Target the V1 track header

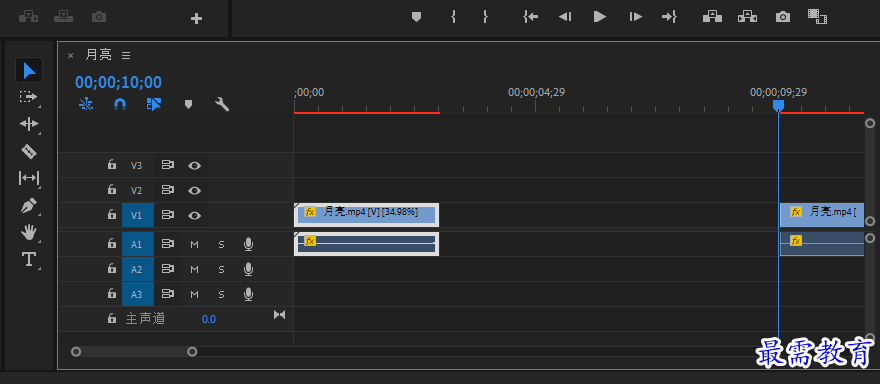coord(138,215)
